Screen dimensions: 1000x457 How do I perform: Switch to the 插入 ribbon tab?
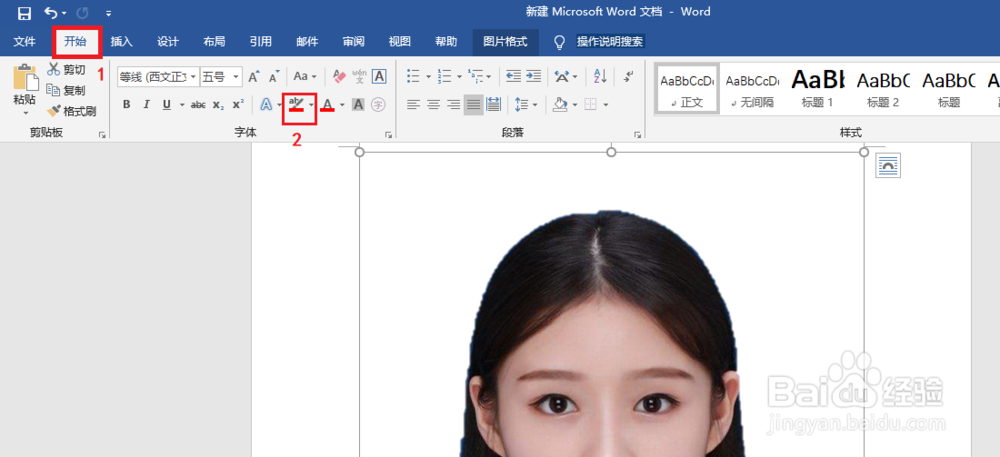pyautogui.click(x=121, y=42)
